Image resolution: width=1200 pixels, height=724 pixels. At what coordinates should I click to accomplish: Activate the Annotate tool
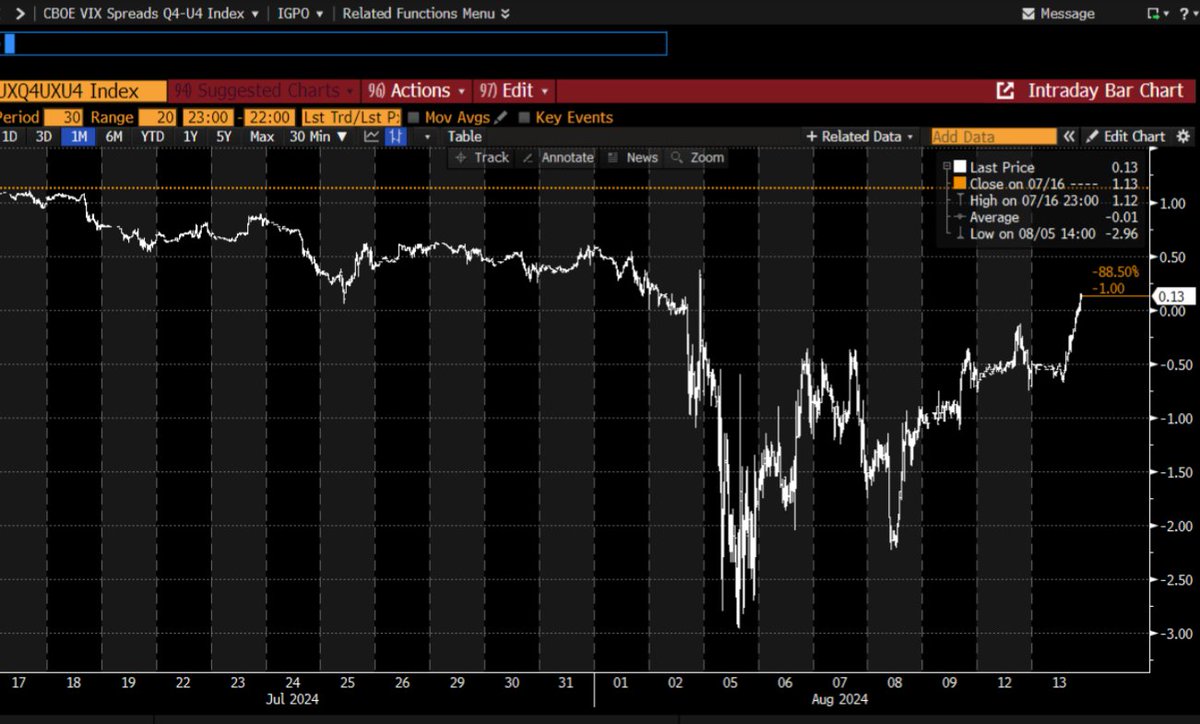[559, 157]
